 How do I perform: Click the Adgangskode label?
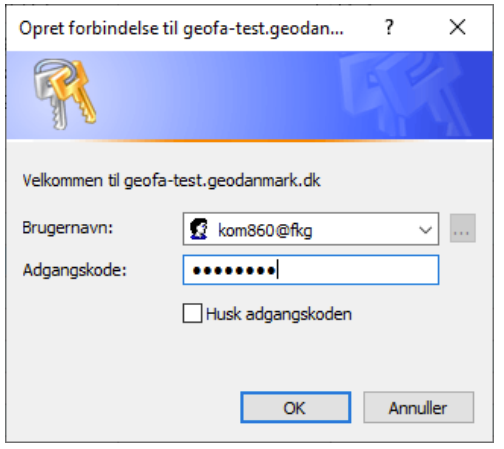tap(75, 270)
